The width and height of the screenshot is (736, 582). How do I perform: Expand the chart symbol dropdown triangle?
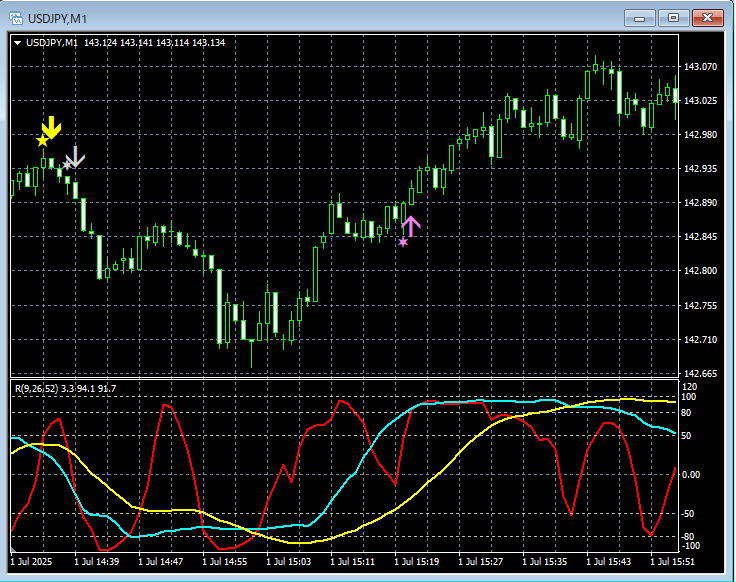pyautogui.click(x=18, y=43)
